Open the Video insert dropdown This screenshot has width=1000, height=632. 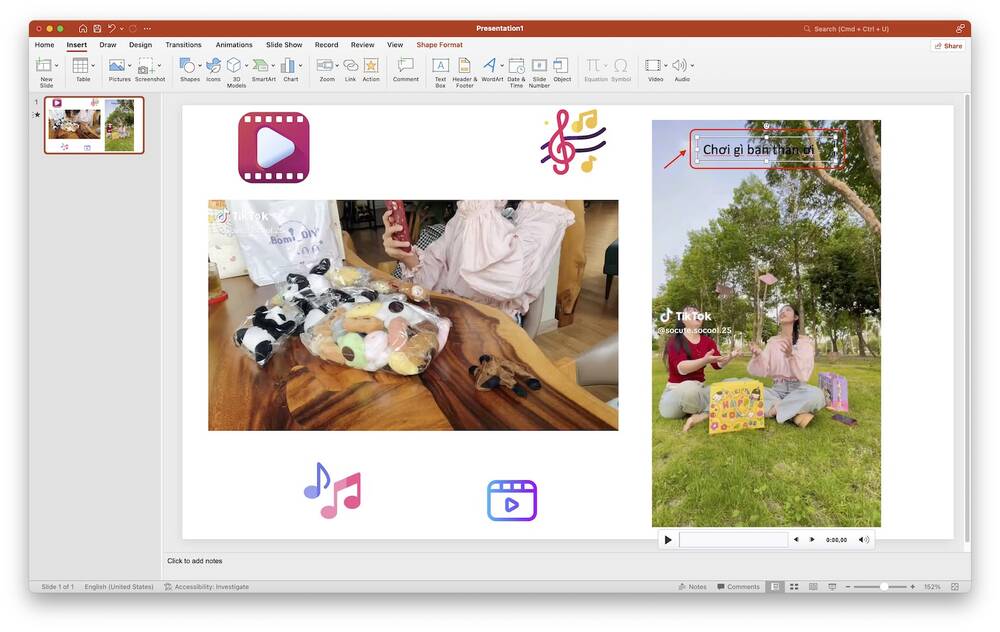pos(665,65)
